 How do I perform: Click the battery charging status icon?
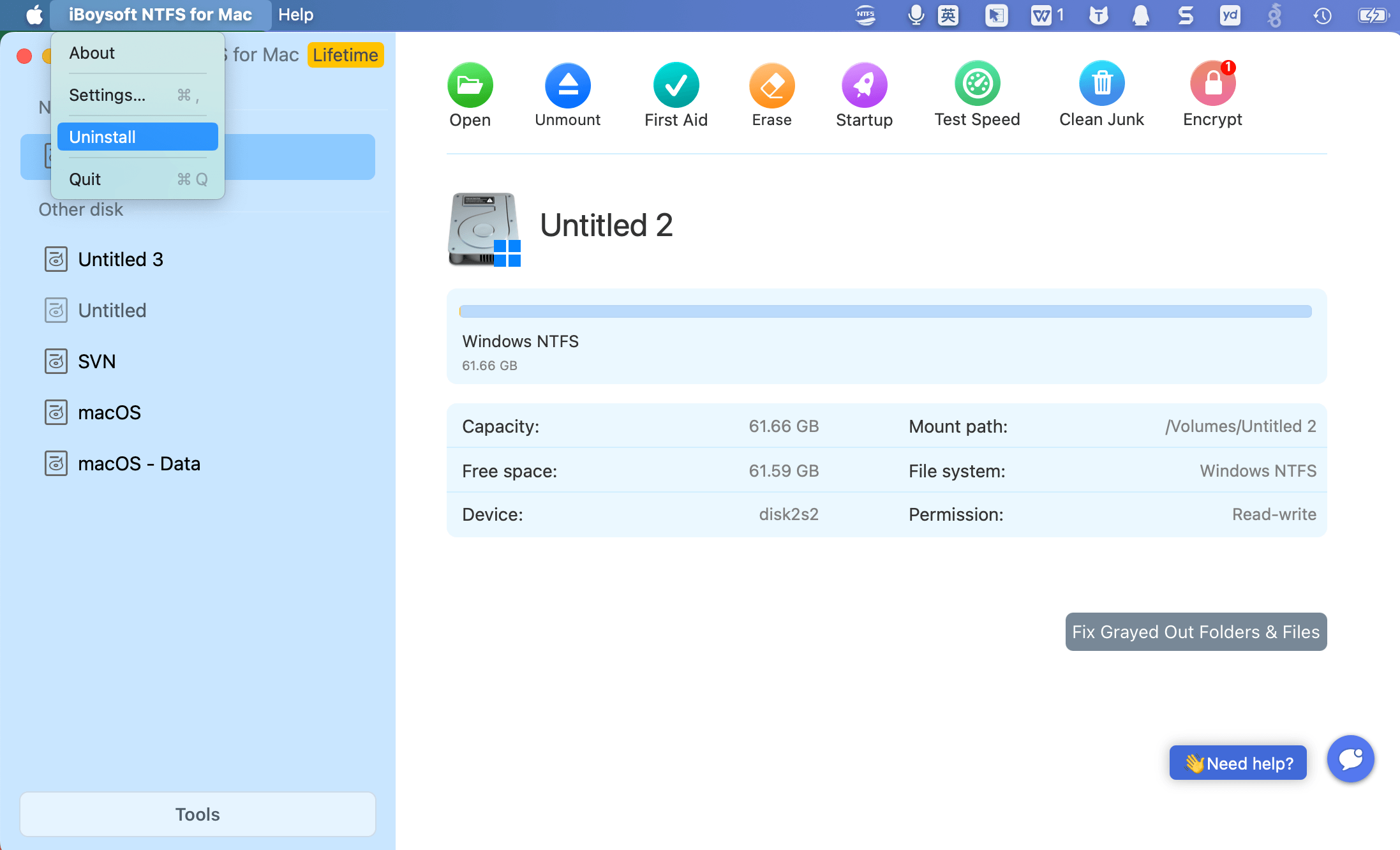(x=1374, y=15)
